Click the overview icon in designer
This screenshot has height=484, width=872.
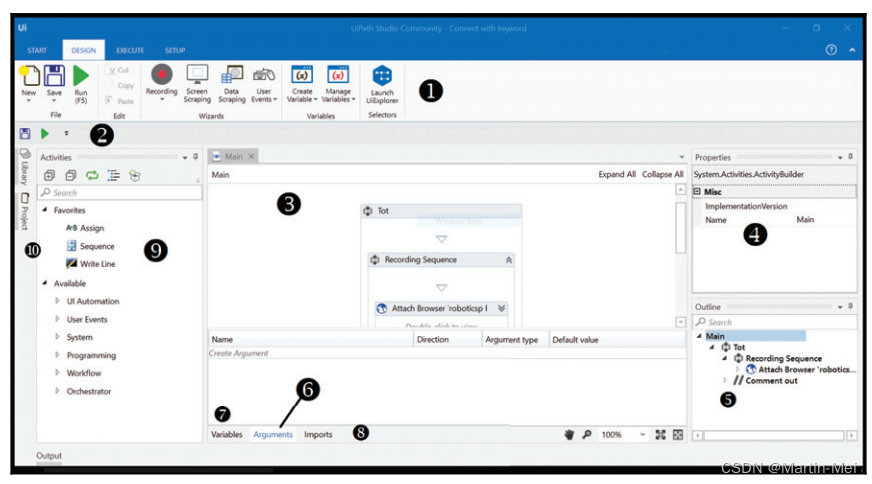pyautogui.click(x=678, y=434)
